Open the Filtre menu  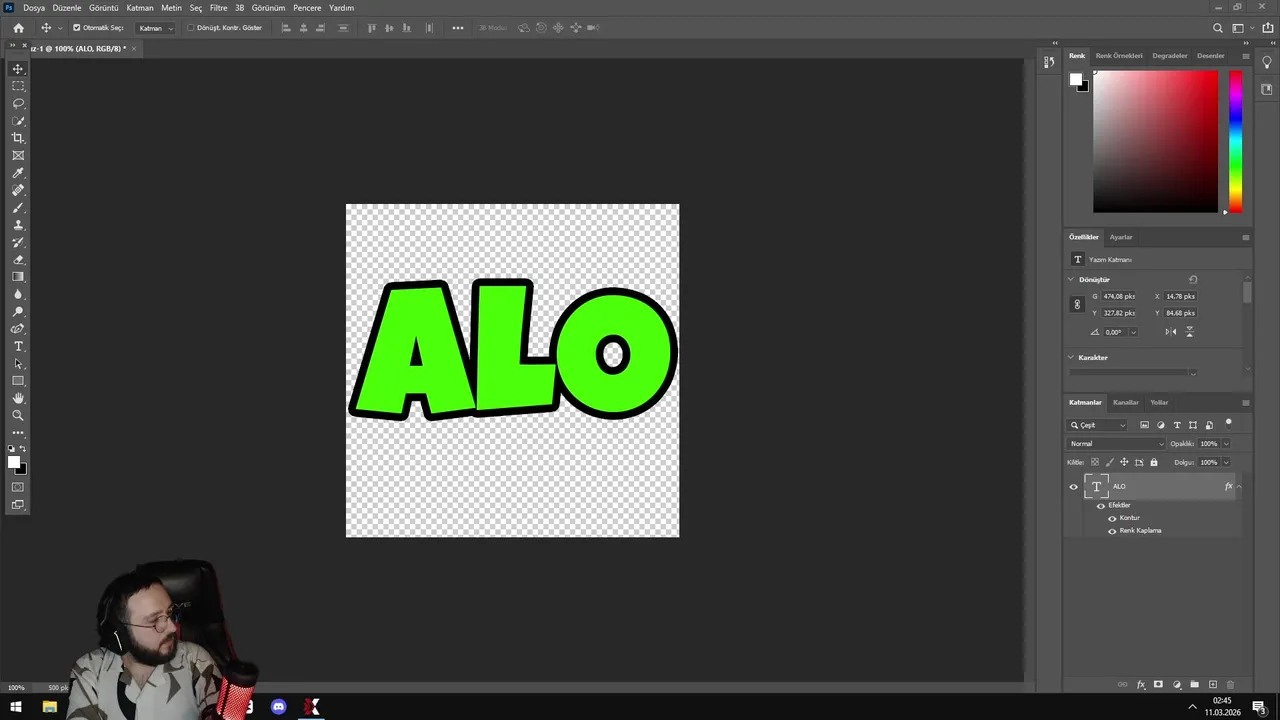coord(218,8)
